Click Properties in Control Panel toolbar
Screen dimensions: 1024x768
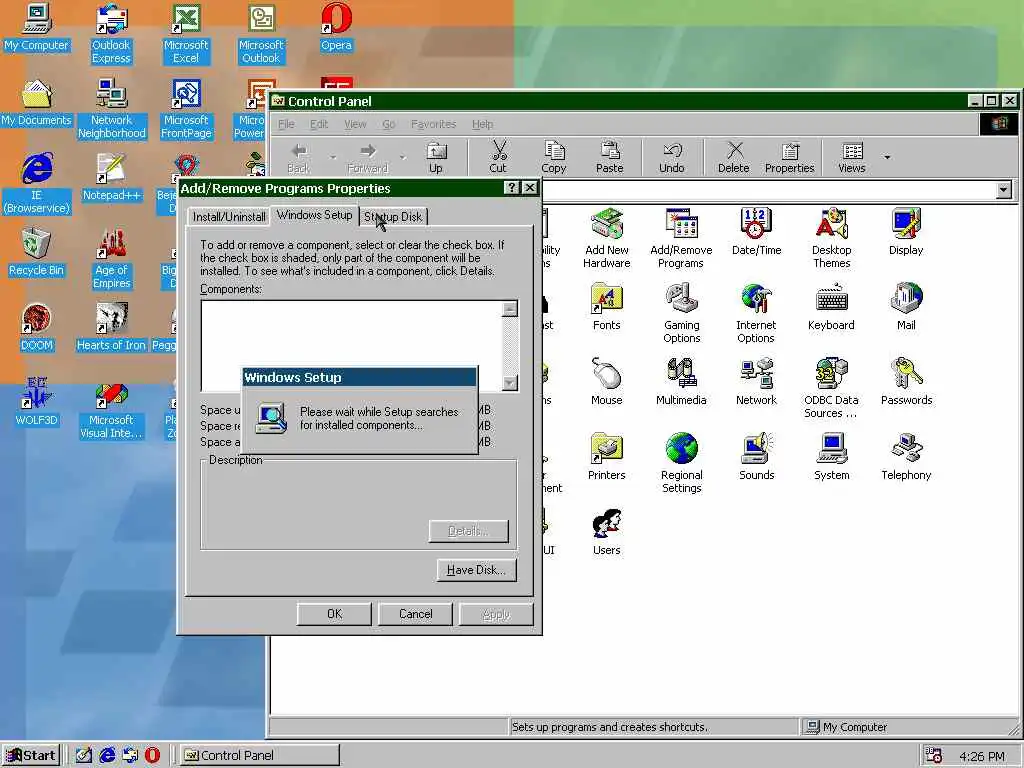(x=790, y=157)
